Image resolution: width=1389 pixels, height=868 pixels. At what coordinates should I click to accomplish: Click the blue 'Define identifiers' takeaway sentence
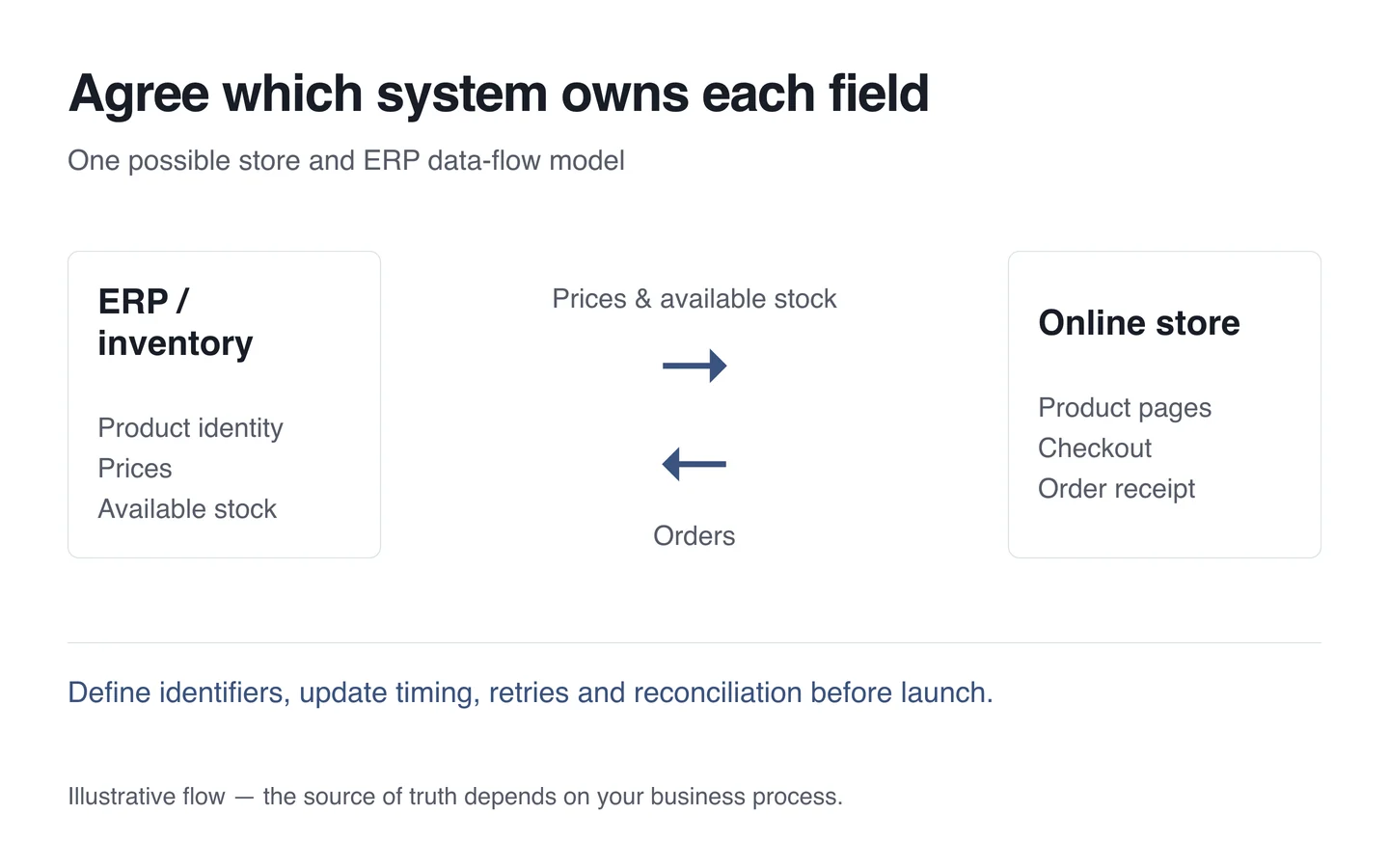pyautogui.click(x=531, y=692)
